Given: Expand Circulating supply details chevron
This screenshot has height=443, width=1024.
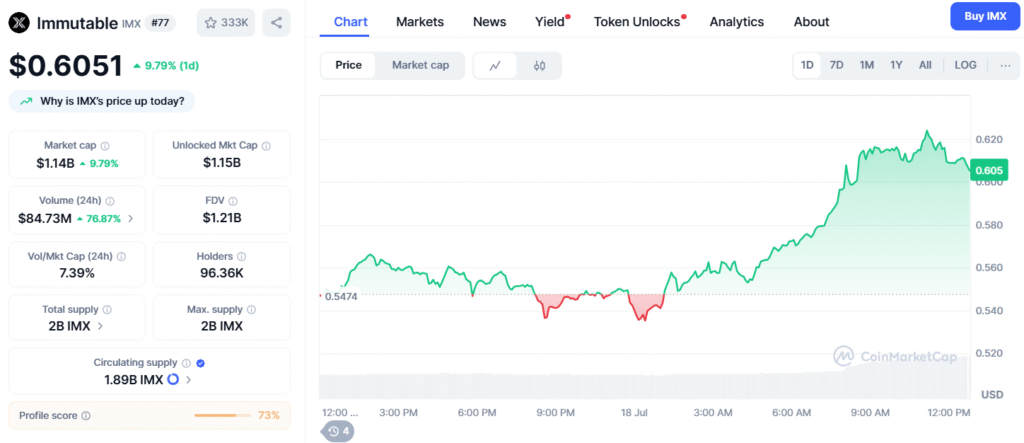Looking at the screenshot, I should click(x=189, y=380).
